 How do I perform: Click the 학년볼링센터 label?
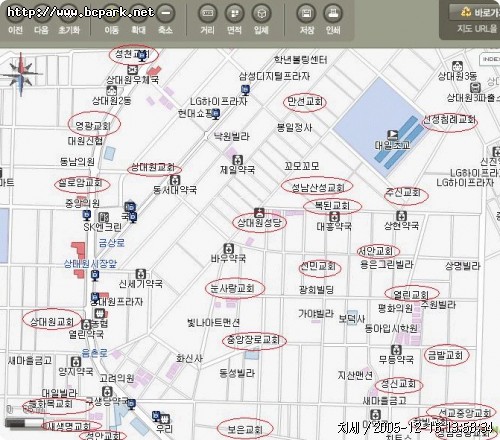[x=300, y=60]
